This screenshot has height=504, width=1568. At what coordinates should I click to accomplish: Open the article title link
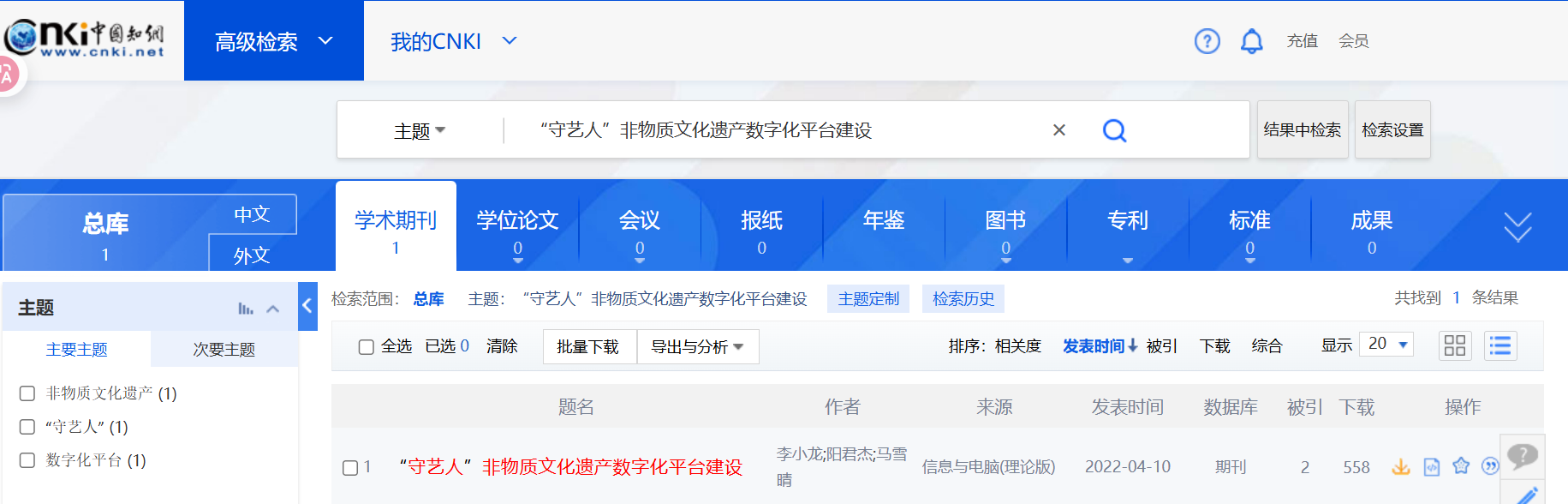pyautogui.click(x=570, y=467)
